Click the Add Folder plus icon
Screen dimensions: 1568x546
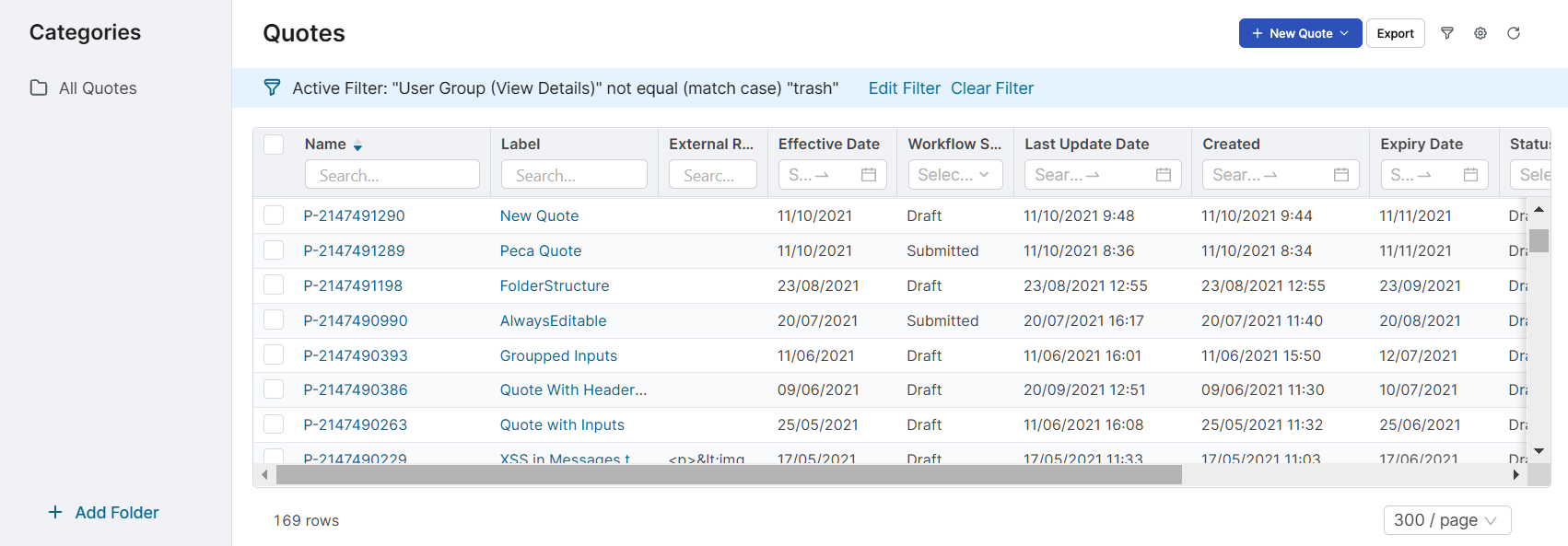coord(55,513)
